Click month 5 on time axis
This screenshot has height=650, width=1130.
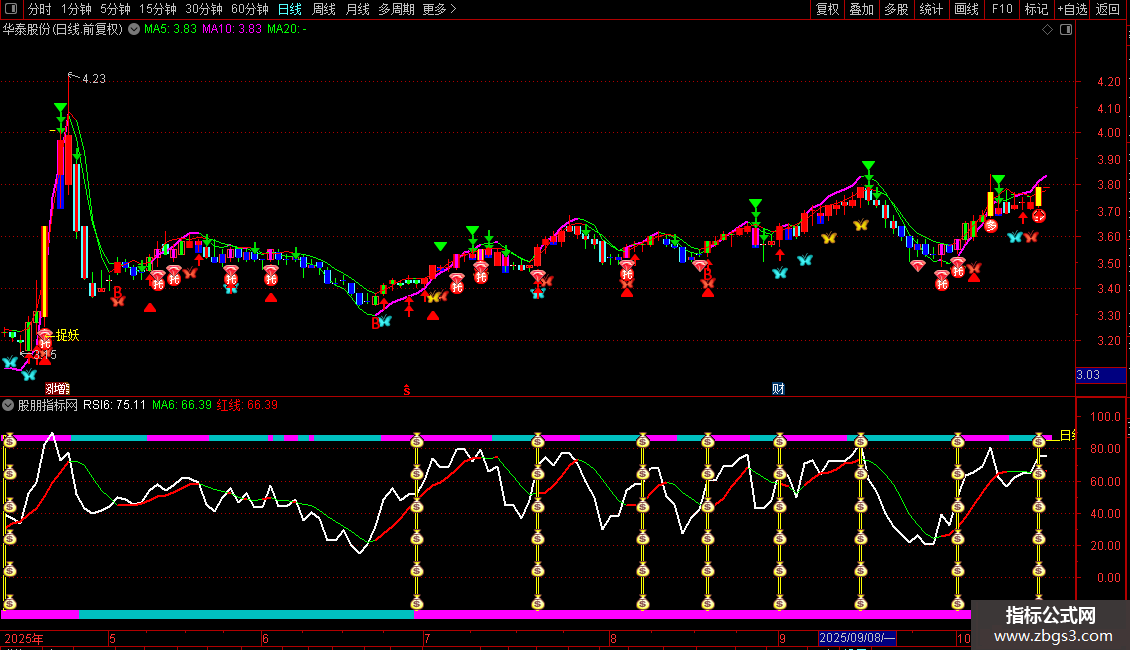click(x=112, y=638)
